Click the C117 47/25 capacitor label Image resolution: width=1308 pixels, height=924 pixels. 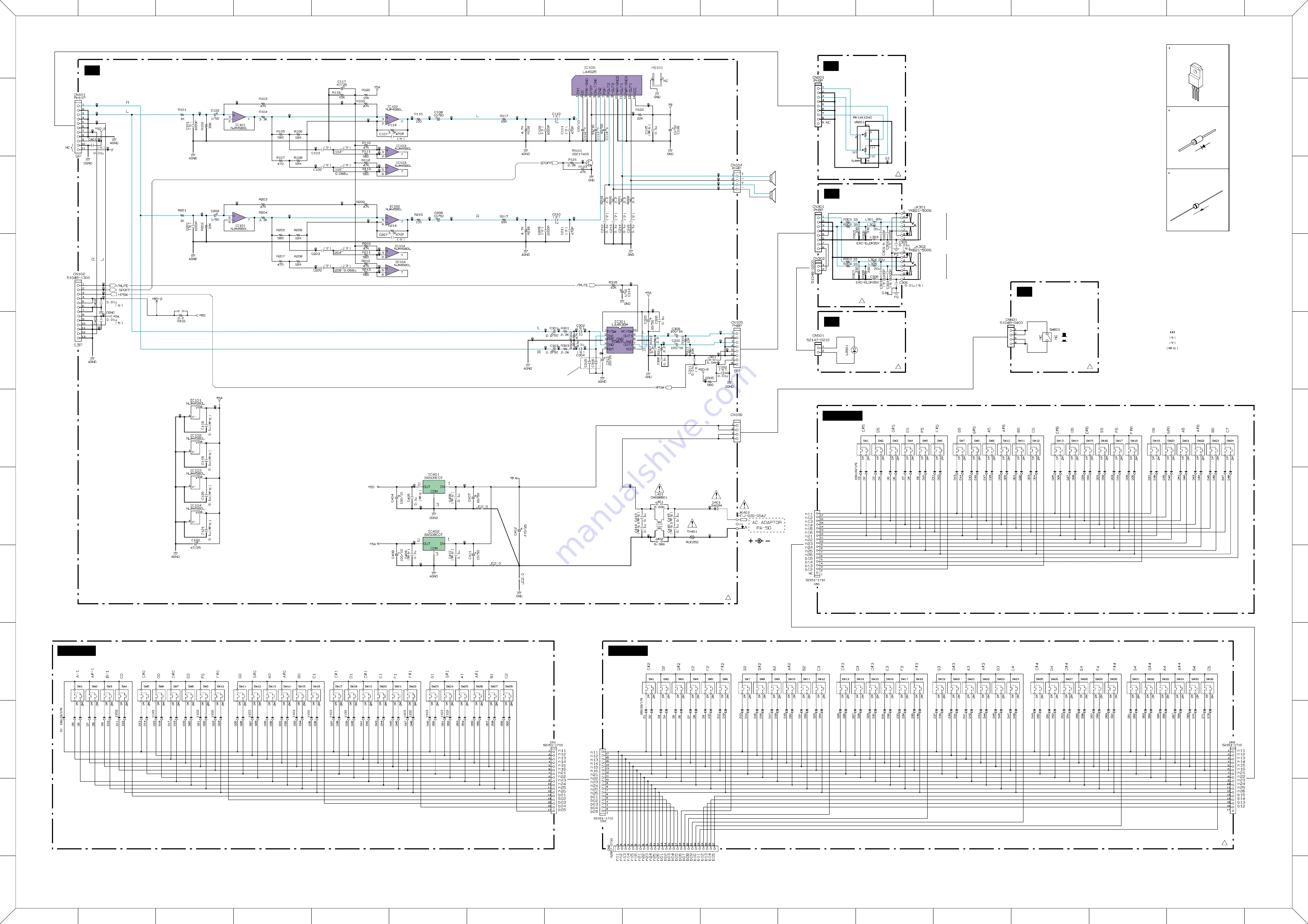coord(341,83)
